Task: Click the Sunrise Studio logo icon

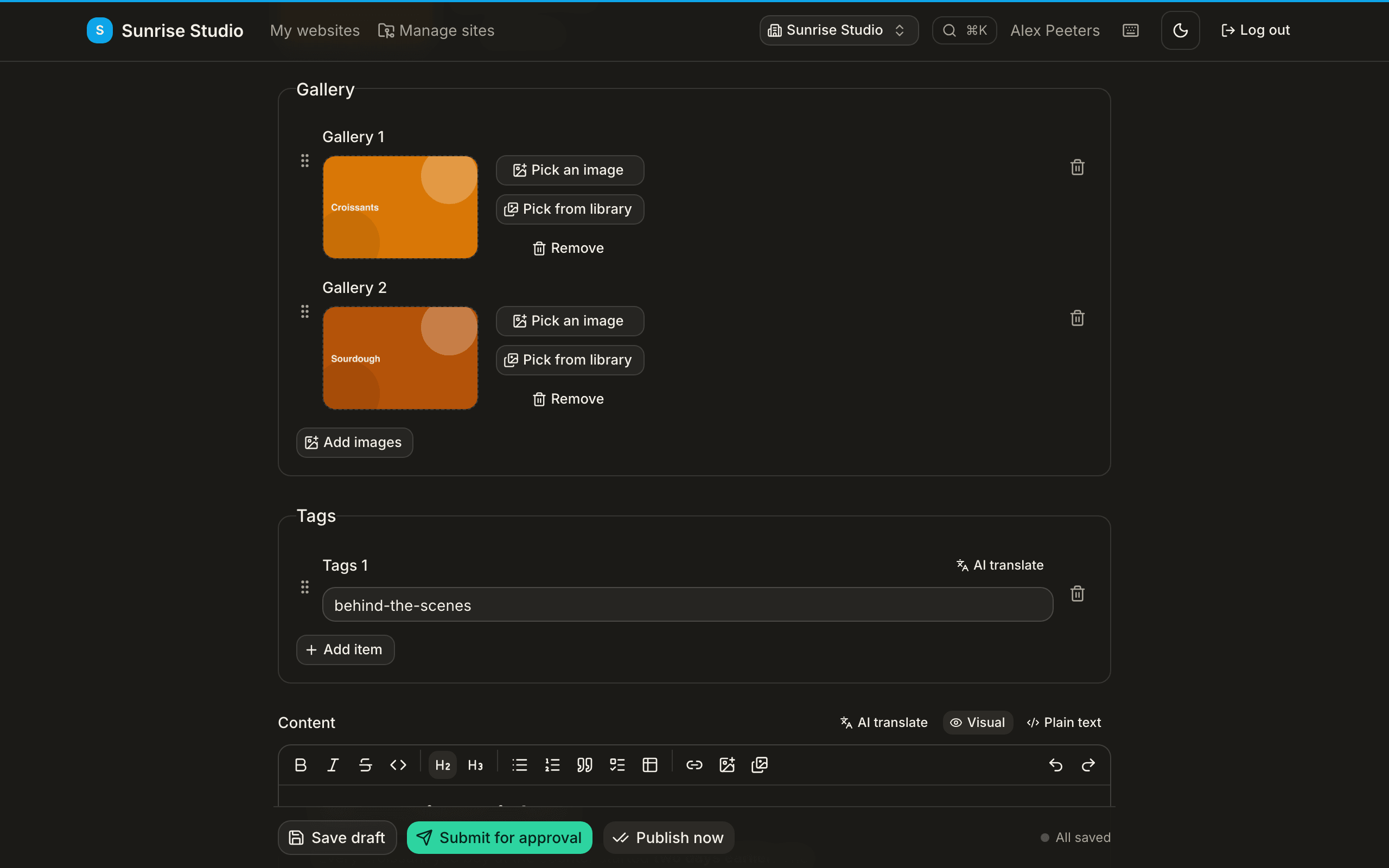Action: 99,30
